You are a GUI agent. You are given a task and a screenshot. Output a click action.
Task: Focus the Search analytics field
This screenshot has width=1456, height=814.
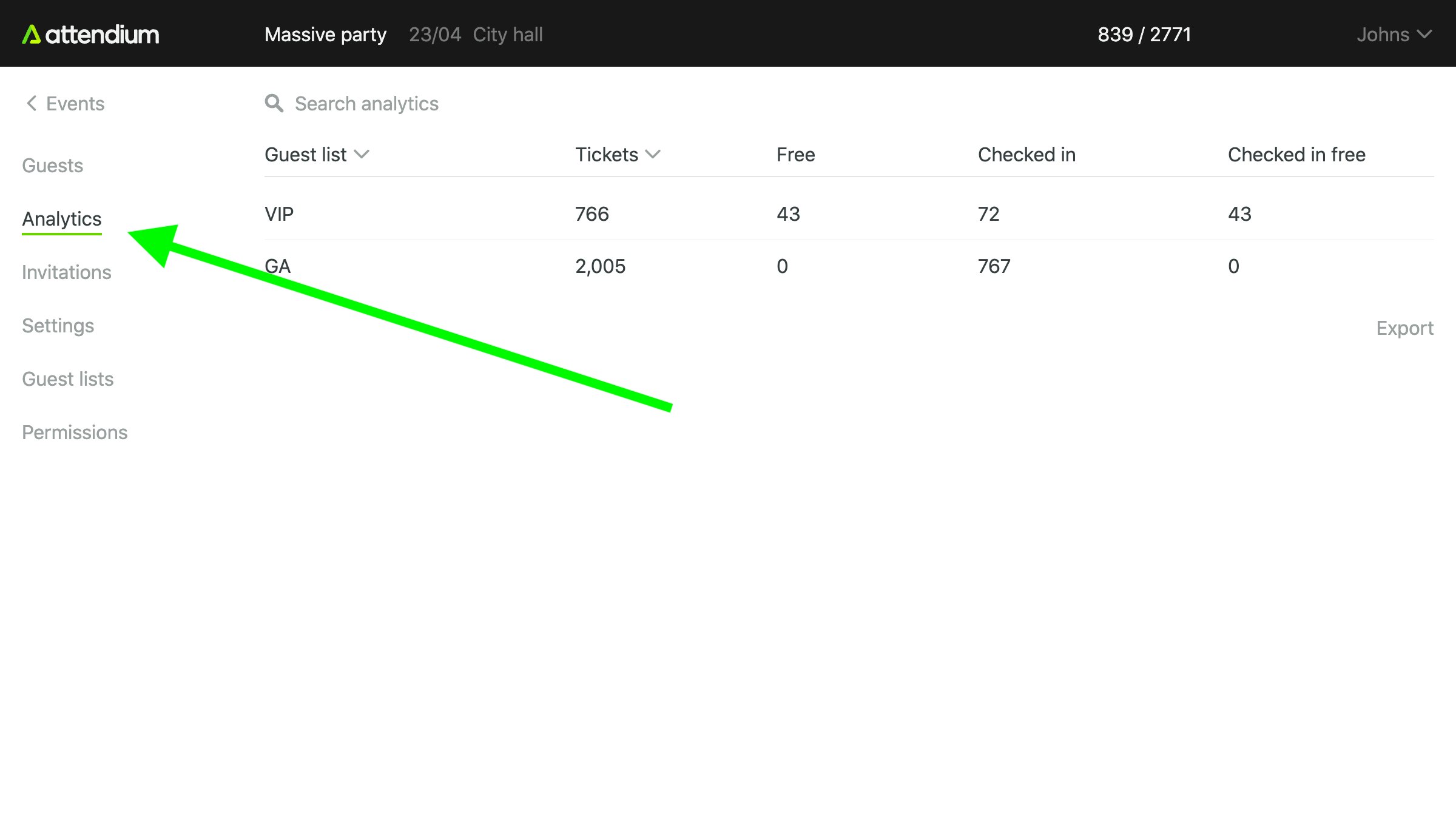pos(366,104)
